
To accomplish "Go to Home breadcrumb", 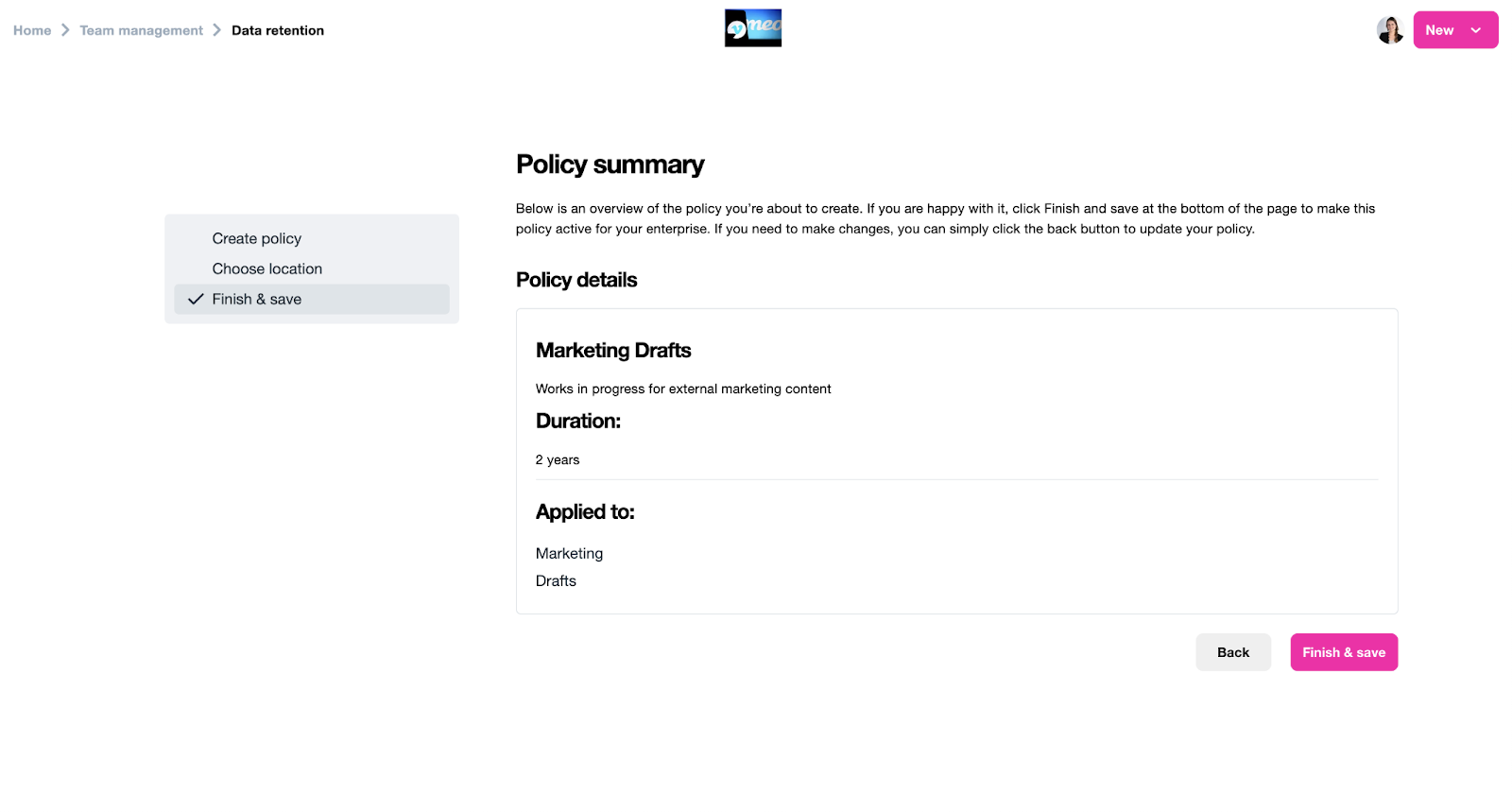I will (32, 30).
